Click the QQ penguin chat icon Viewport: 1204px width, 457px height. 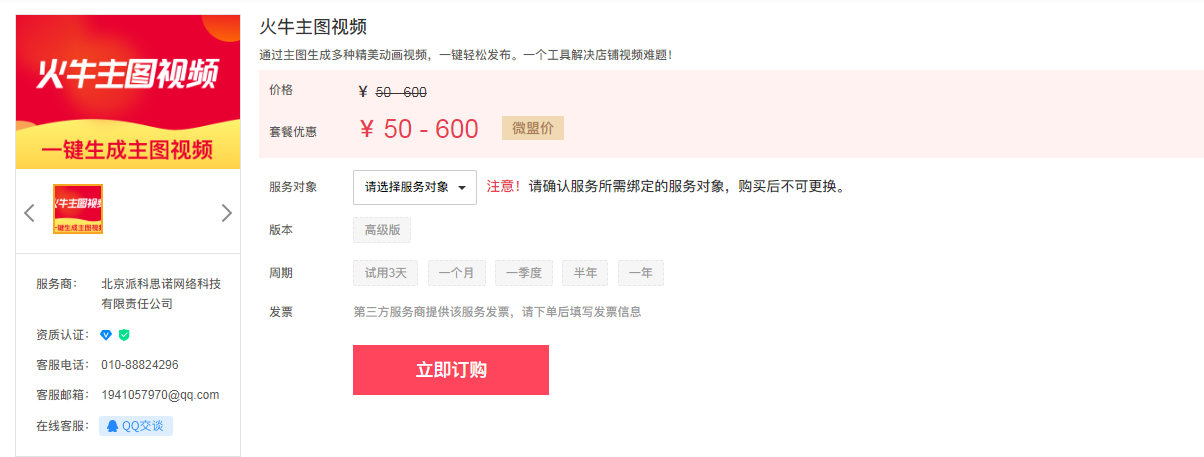pos(112,426)
